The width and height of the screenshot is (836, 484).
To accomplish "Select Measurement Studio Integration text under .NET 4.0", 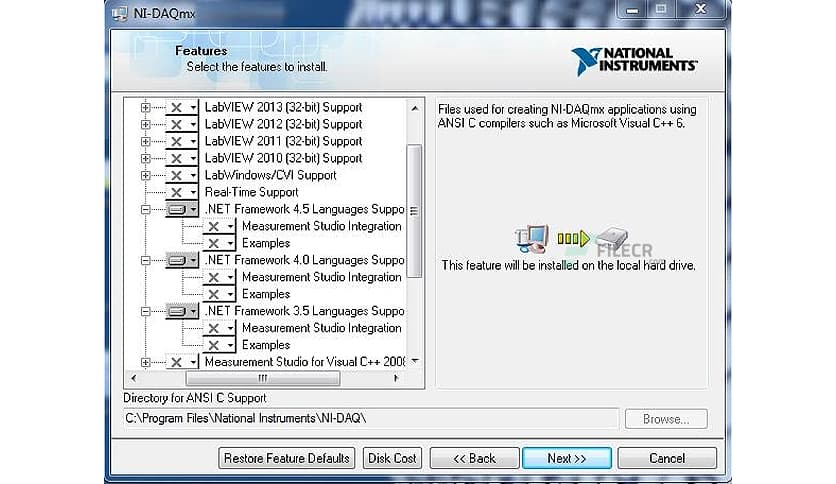I will click(x=321, y=277).
